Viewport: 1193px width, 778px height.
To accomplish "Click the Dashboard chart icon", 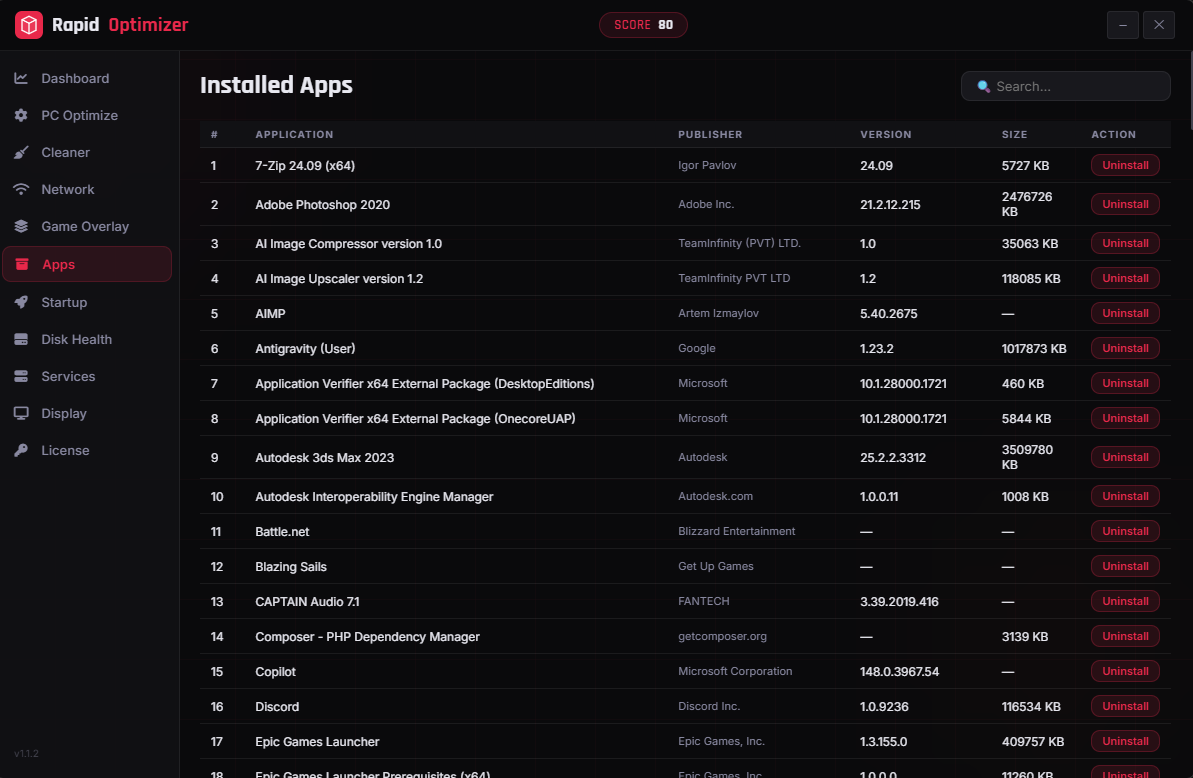I will pos(21,78).
